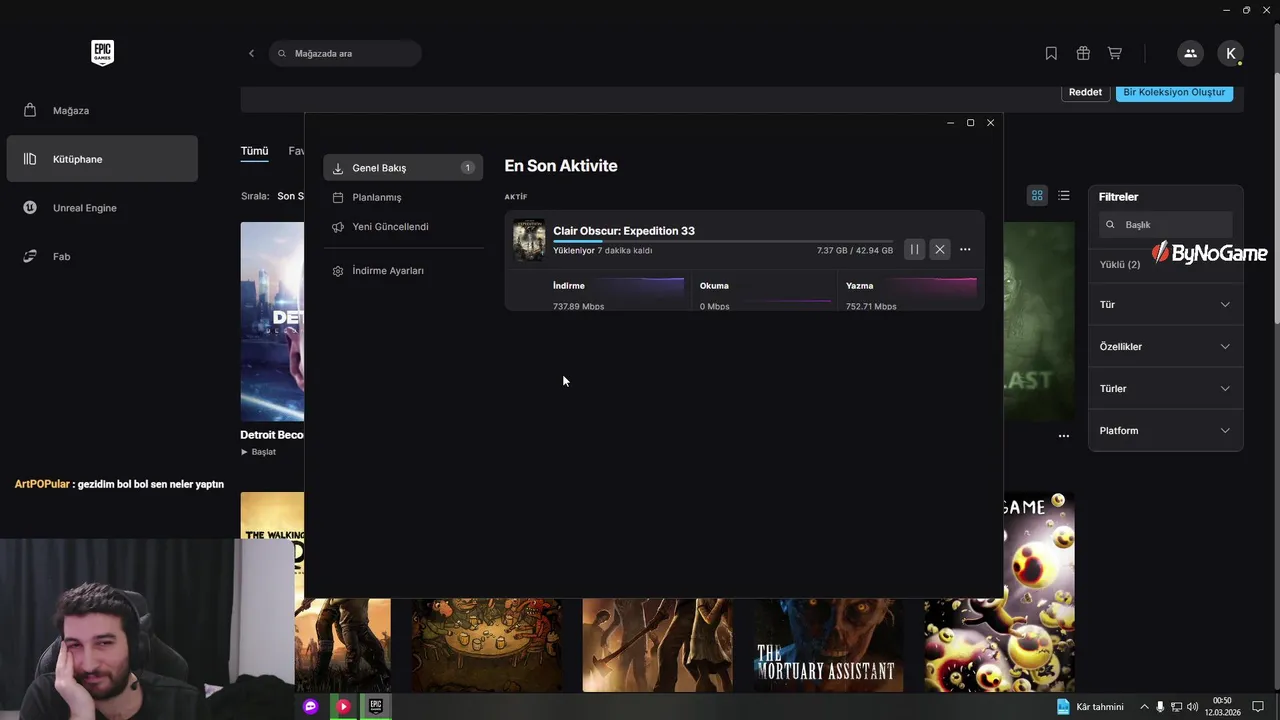Expand the Özellikler filter
Viewport: 1280px width, 720px height.
tap(1165, 346)
